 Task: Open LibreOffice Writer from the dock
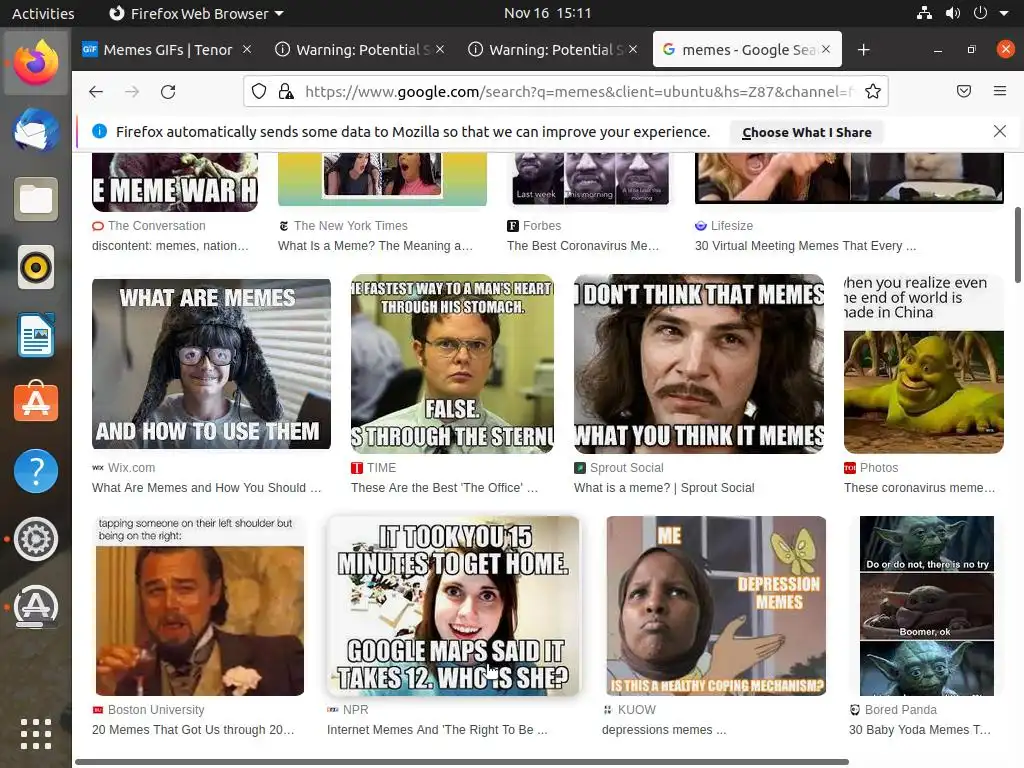pyautogui.click(x=36, y=335)
